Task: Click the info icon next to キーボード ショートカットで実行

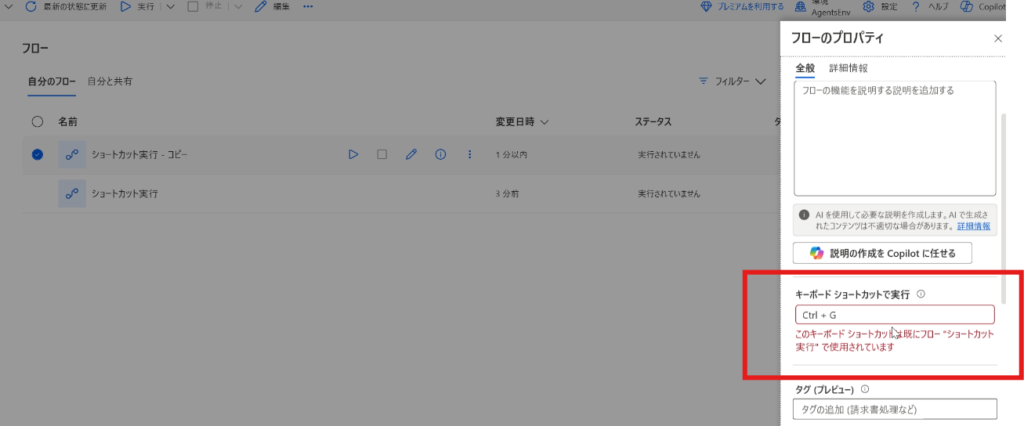Action: (920, 294)
